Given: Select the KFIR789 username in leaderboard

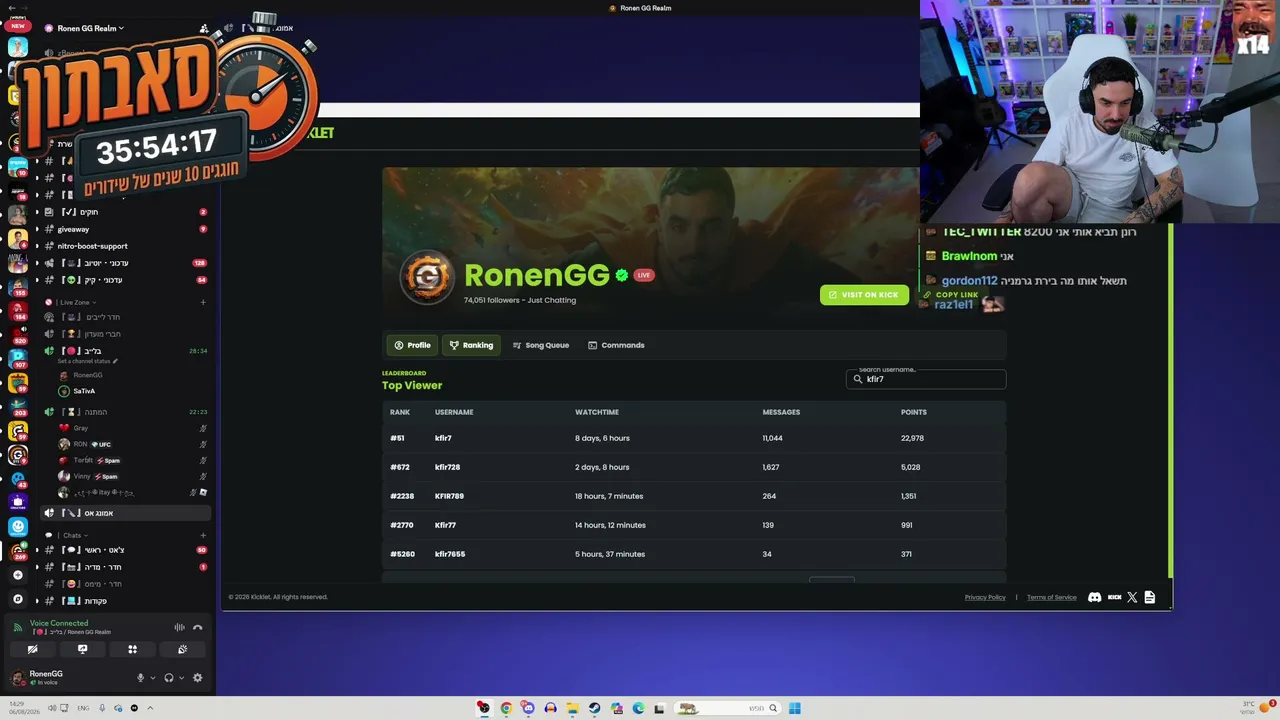Looking at the screenshot, I should click(x=449, y=496).
